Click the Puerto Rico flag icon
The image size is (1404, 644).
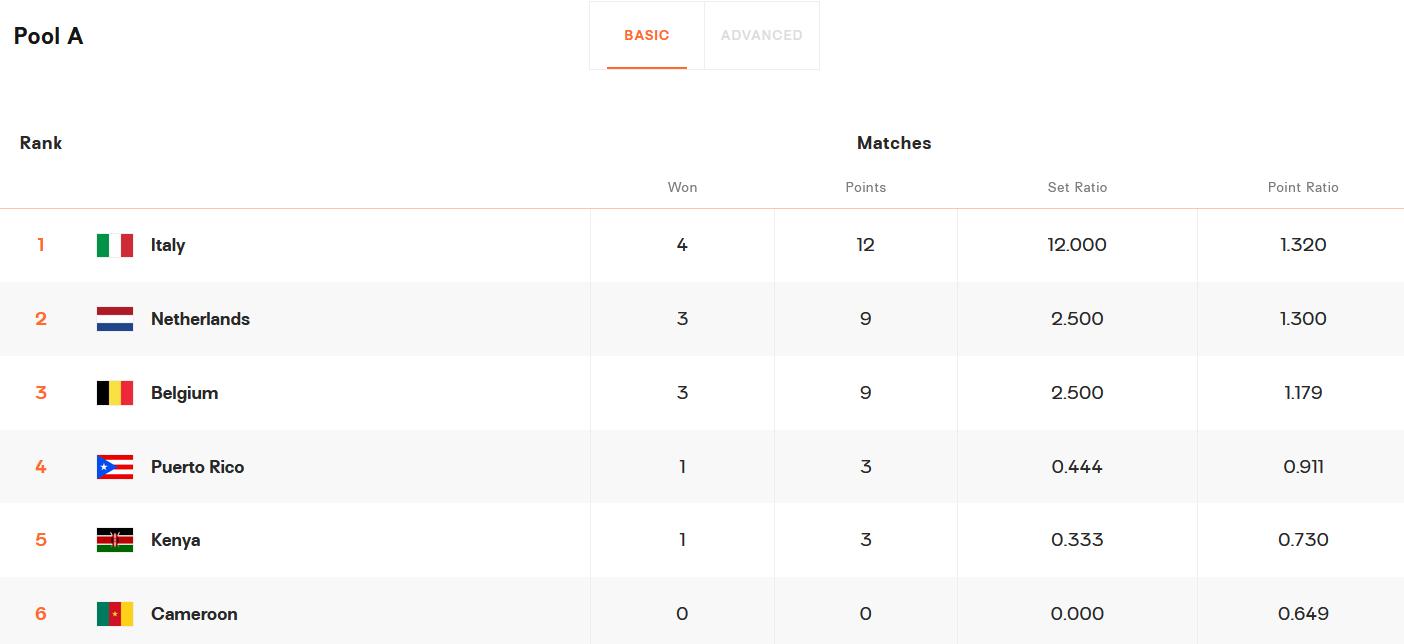click(115, 467)
